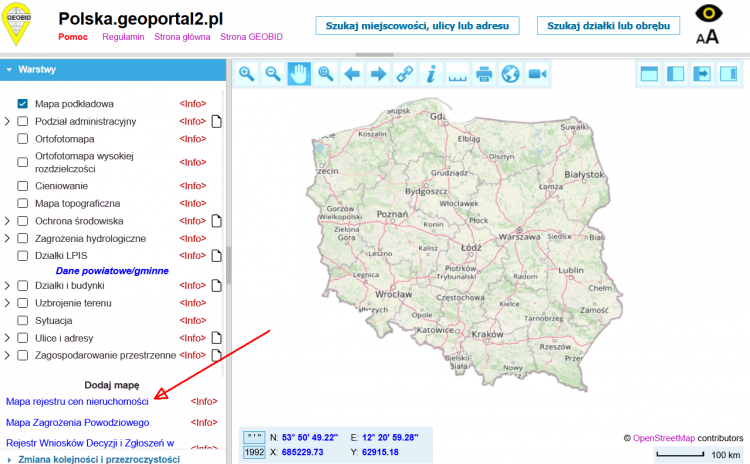This screenshot has width=750, height=464.
Task: Click document icon beside Ochrona środowiska
Action: [x=216, y=221]
